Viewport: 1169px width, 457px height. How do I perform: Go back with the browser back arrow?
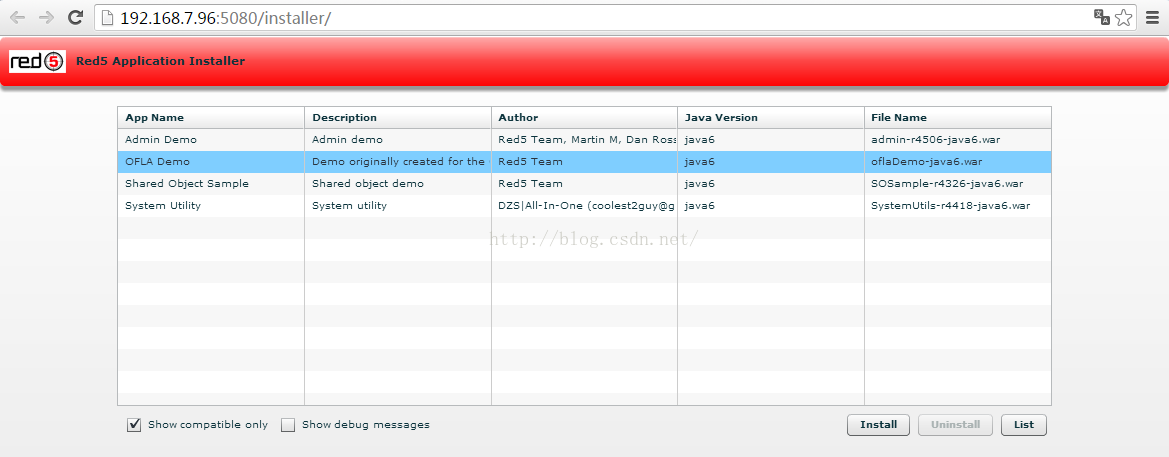[17, 17]
